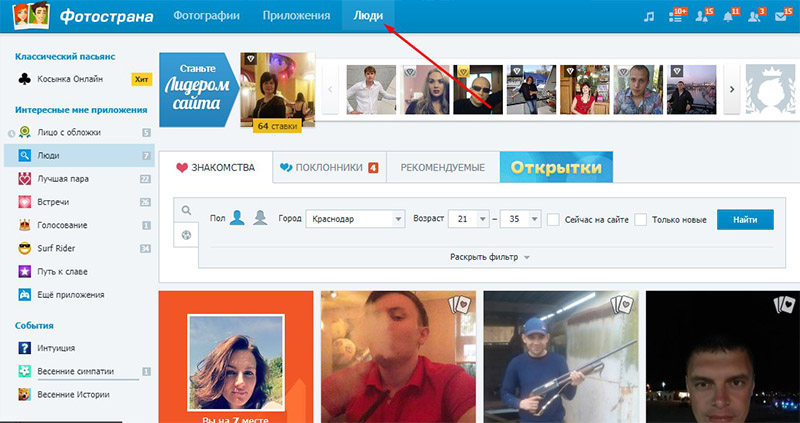
Task: Show previous leaders with left arrow
Action: 330,89
